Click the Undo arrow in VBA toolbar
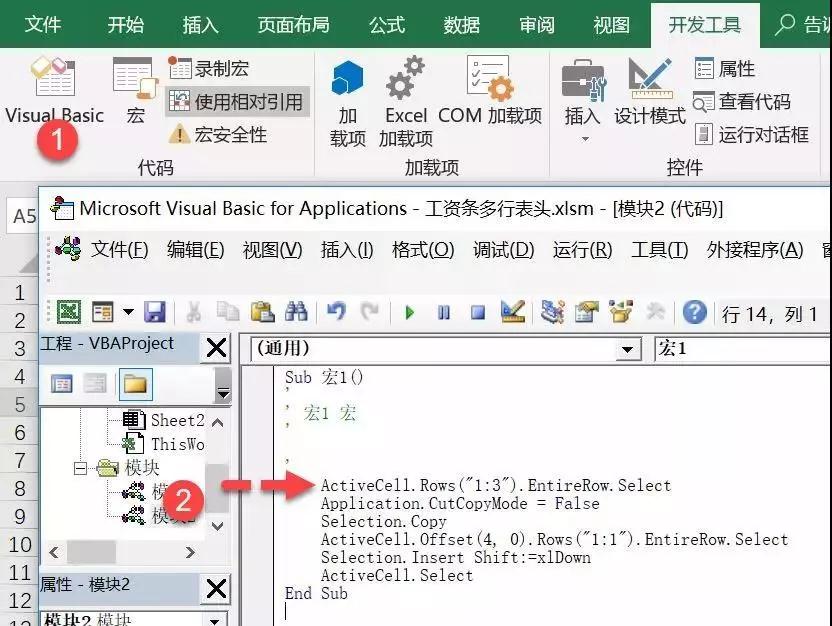This screenshot has width=832, height=626. (x=336, y=312)
